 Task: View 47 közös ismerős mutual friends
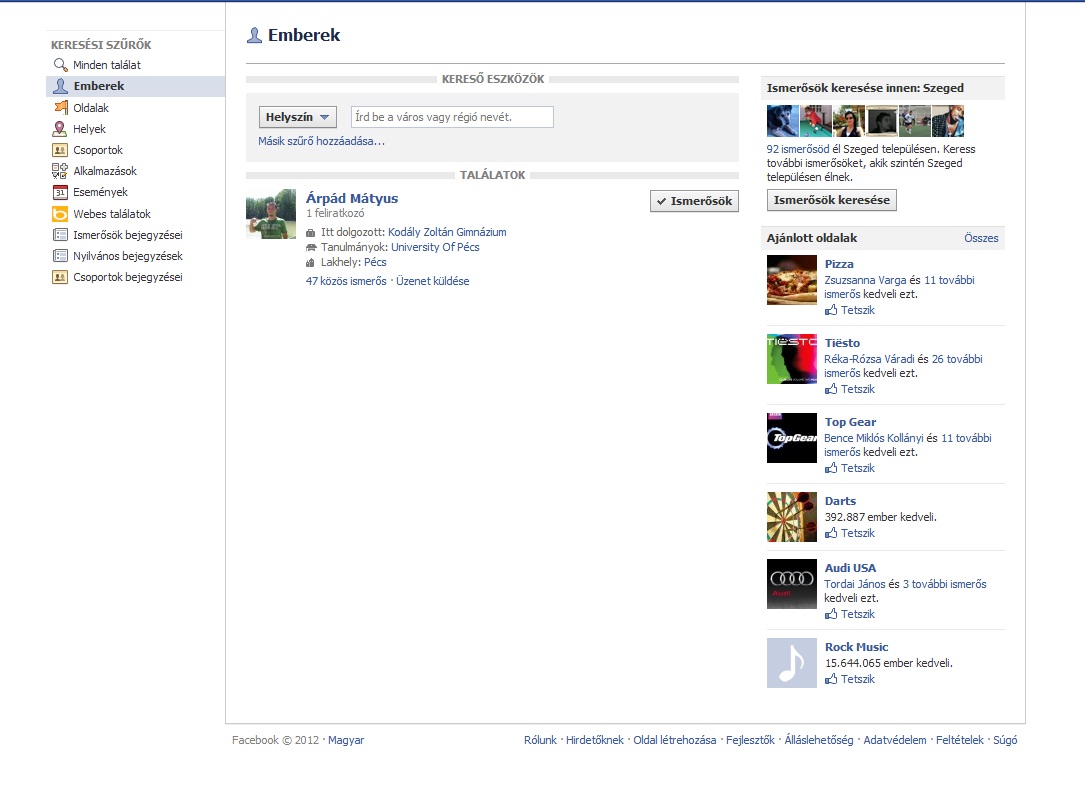pyautogui.click(x=346, y=281)
